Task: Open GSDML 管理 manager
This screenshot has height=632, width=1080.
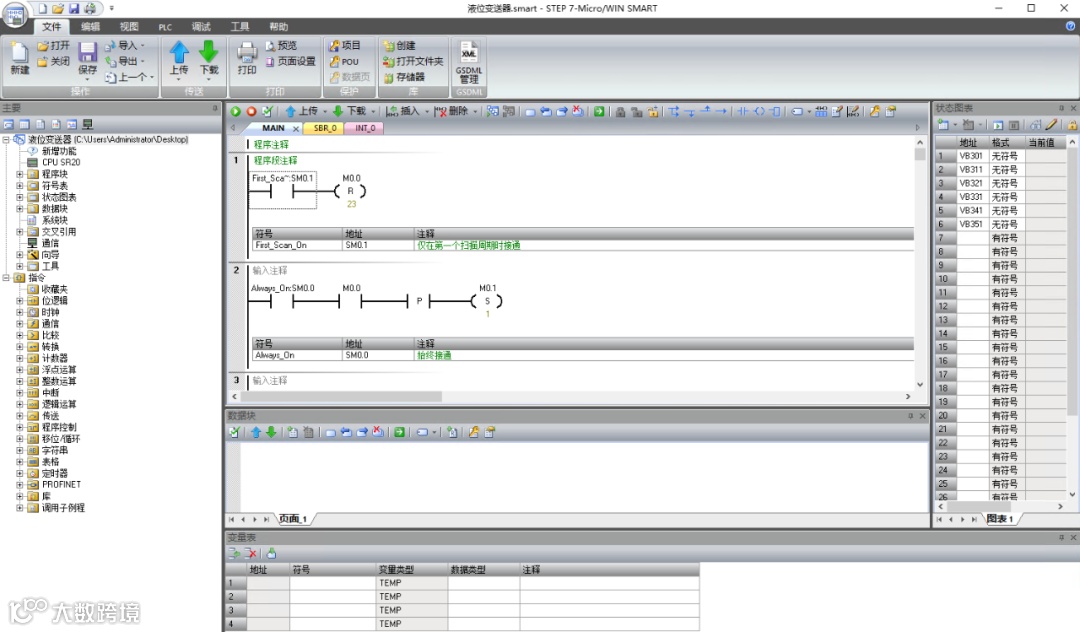Action: tap(469, 61)
